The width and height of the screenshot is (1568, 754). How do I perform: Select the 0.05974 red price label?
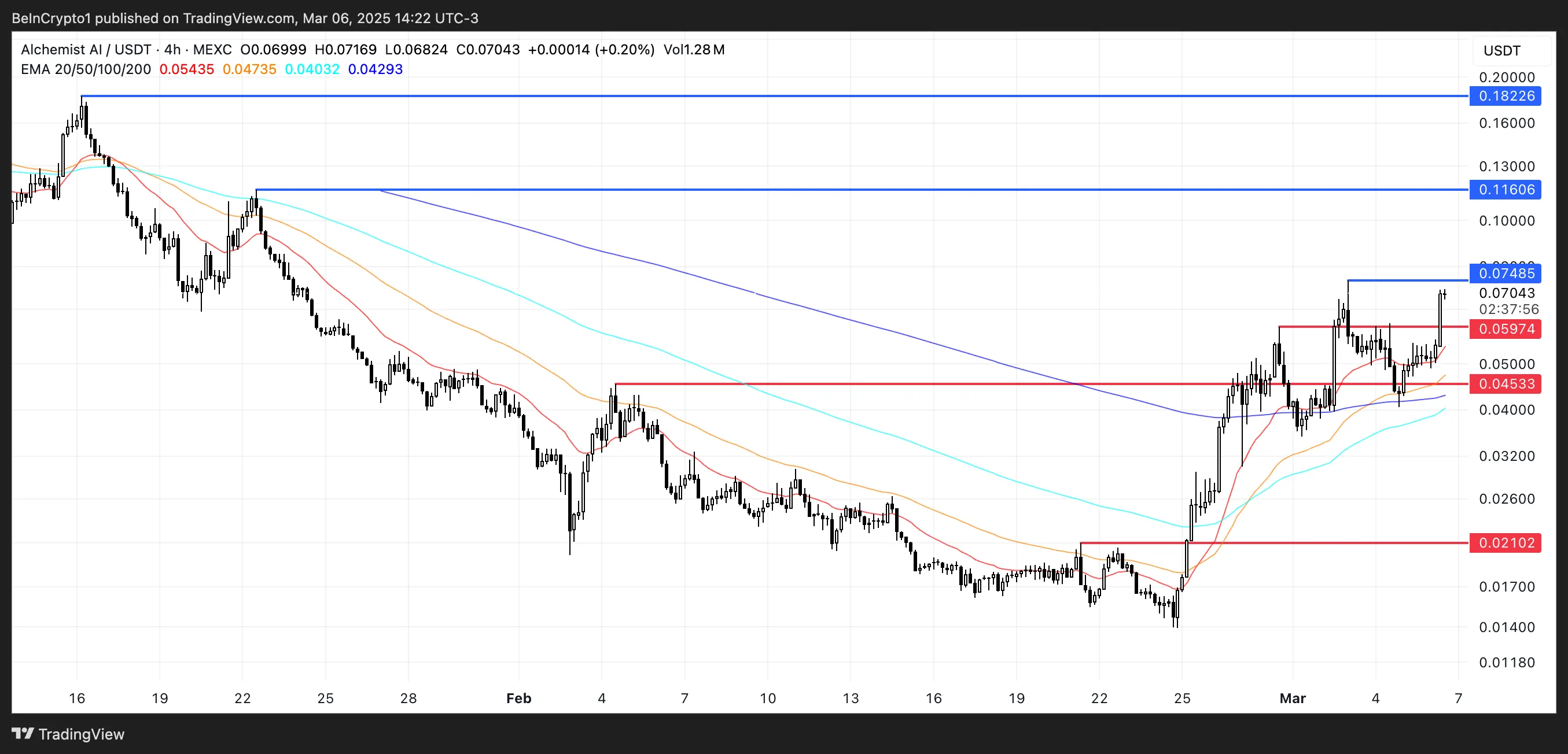click(x=1505, y=329)
